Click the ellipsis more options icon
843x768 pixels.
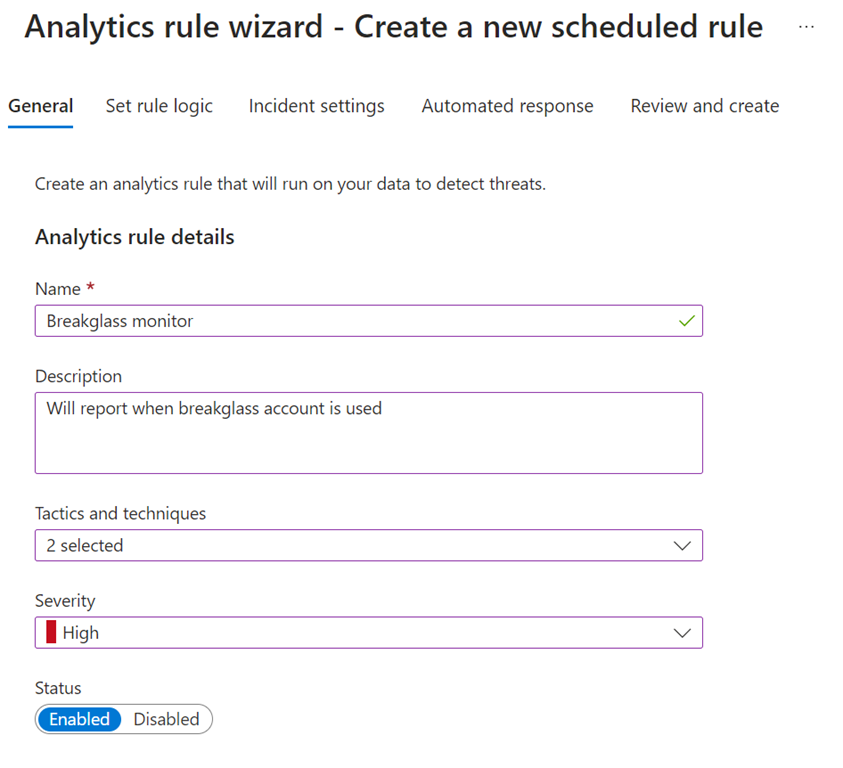(x=806, y=27)
